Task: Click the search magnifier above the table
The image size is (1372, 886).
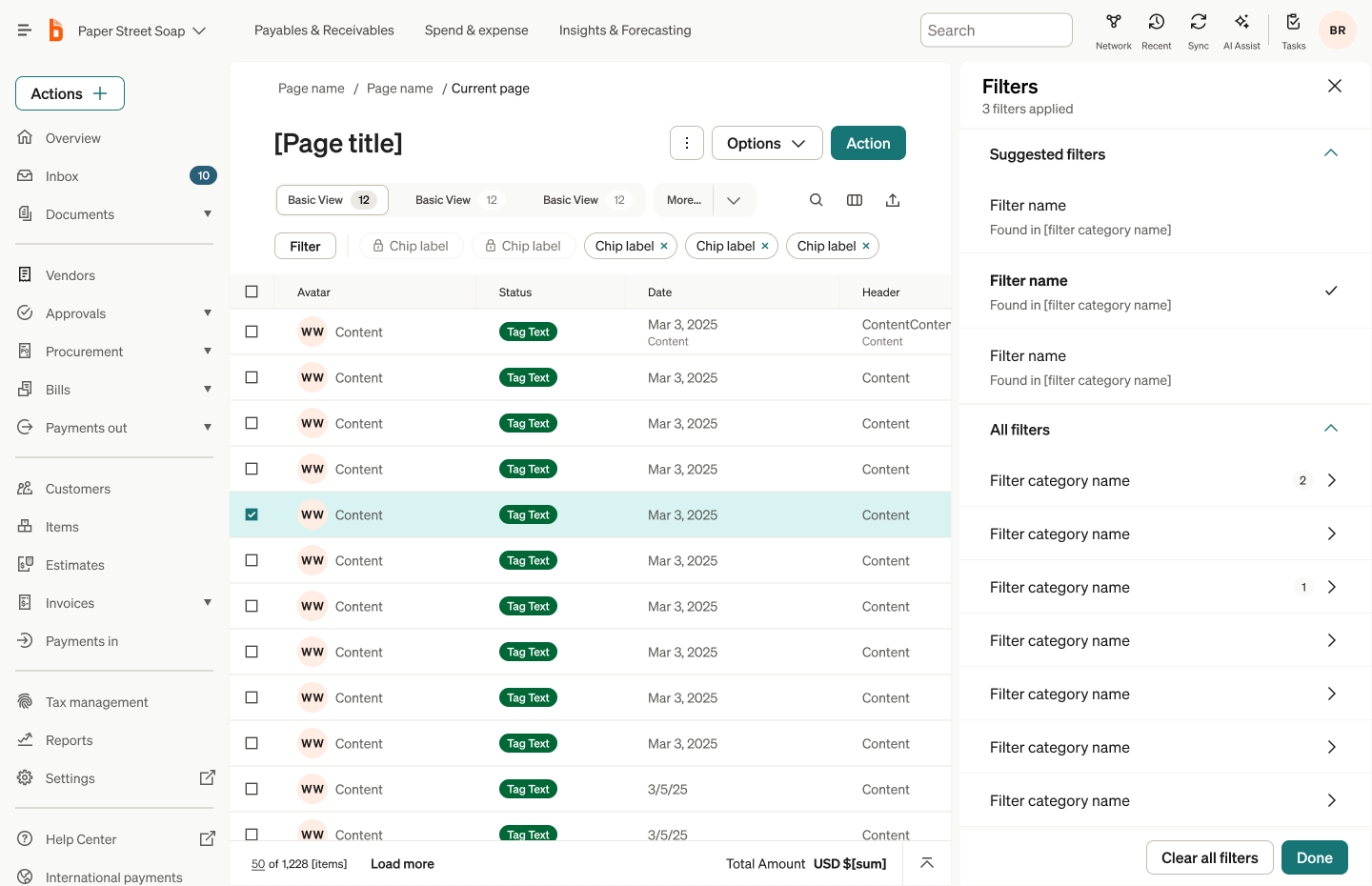Action: click(x=816, y=200)
